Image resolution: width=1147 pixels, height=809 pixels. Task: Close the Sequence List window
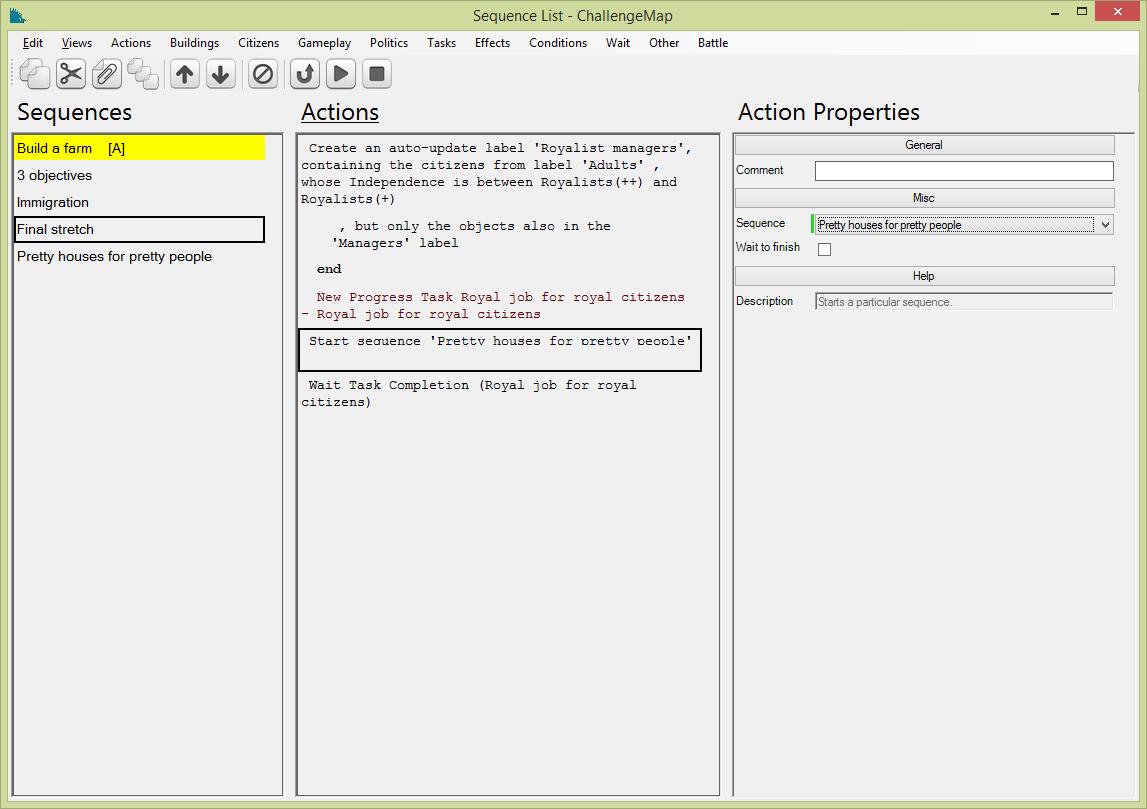click(x=1117, y=12)
